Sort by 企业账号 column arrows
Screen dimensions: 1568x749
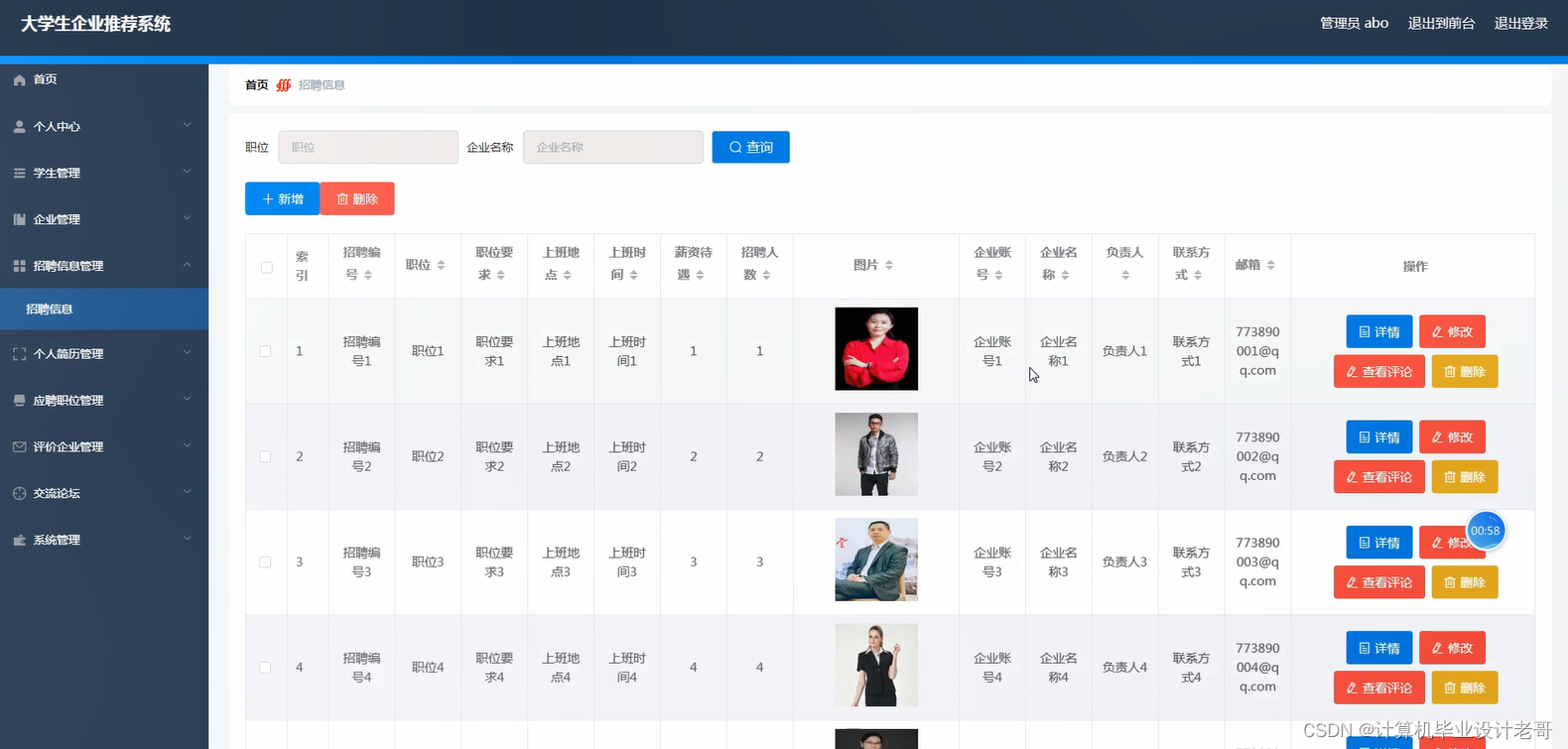[x=998, y=275]
